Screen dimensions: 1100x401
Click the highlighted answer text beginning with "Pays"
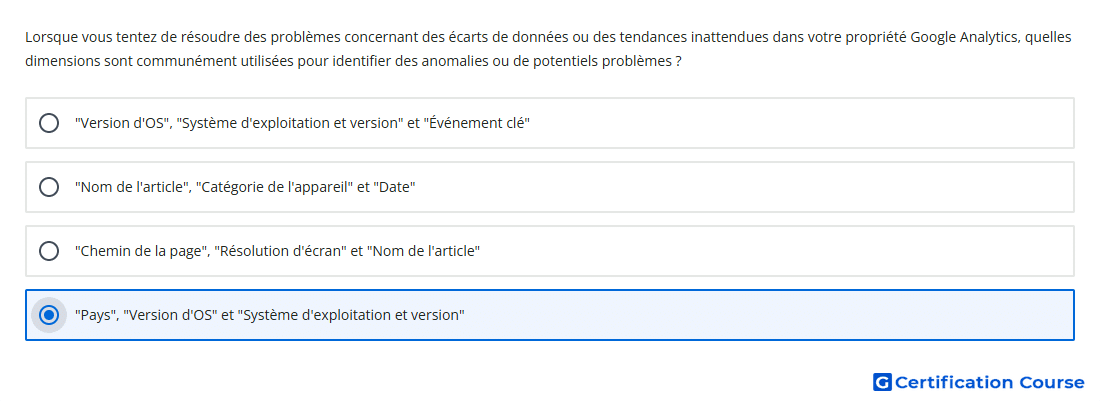269,315
